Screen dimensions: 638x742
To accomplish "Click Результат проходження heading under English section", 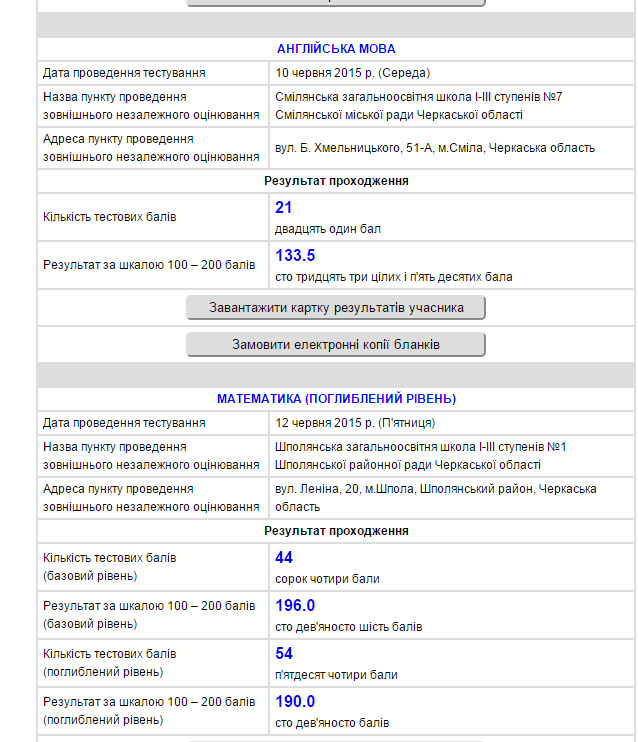I will click(x=336, y=181).
